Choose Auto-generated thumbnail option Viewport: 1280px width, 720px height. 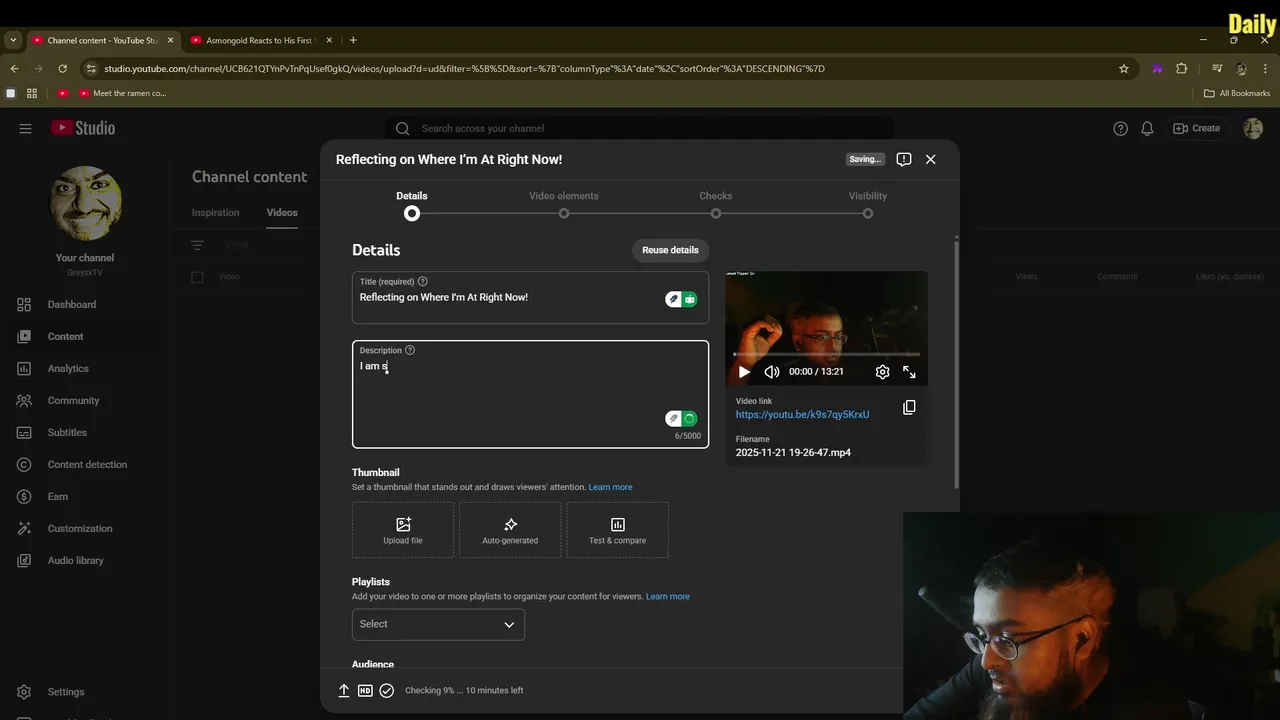(x=510, y=530)
